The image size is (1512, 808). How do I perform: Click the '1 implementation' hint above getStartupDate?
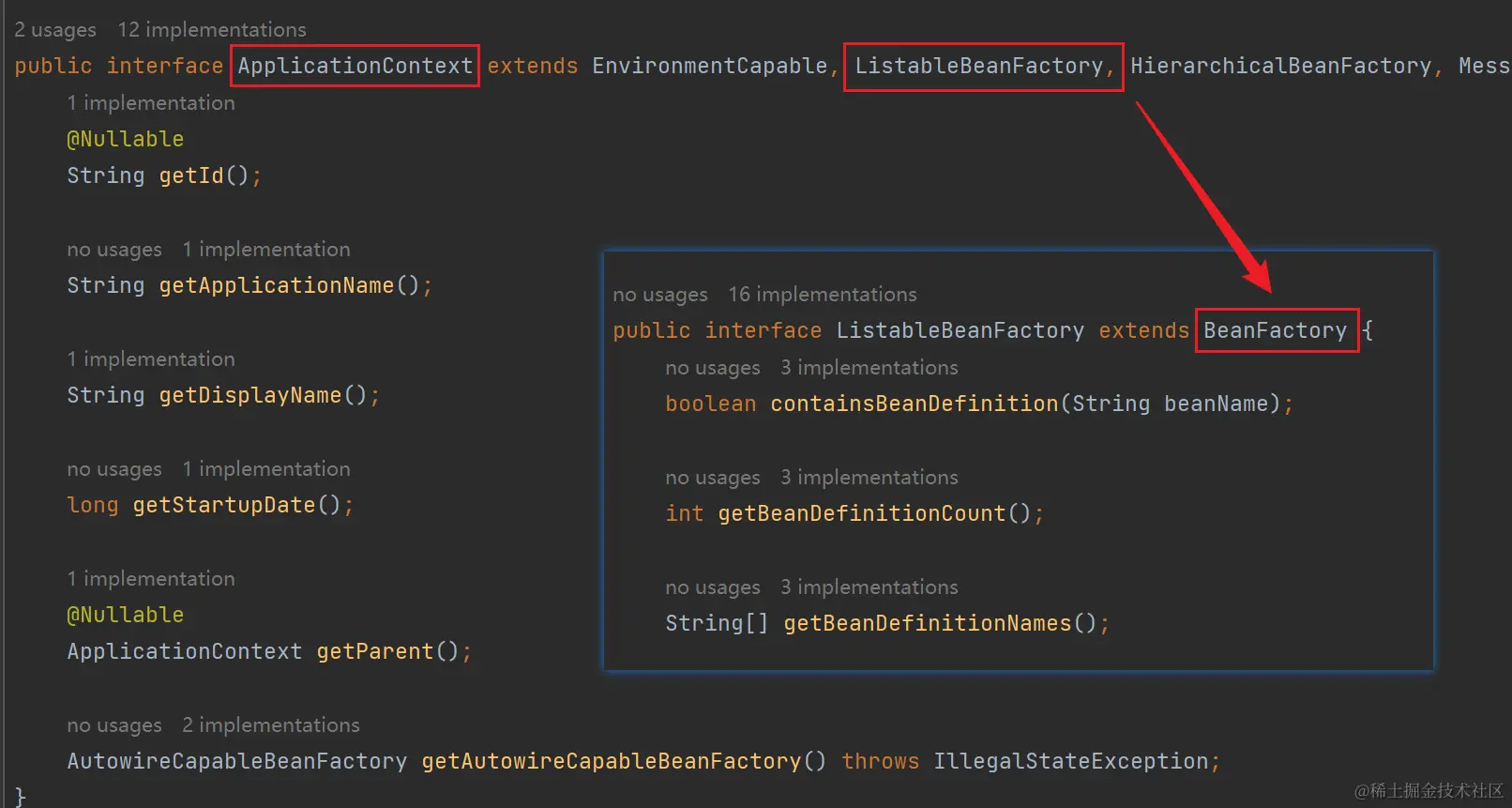tap(266, 469)
